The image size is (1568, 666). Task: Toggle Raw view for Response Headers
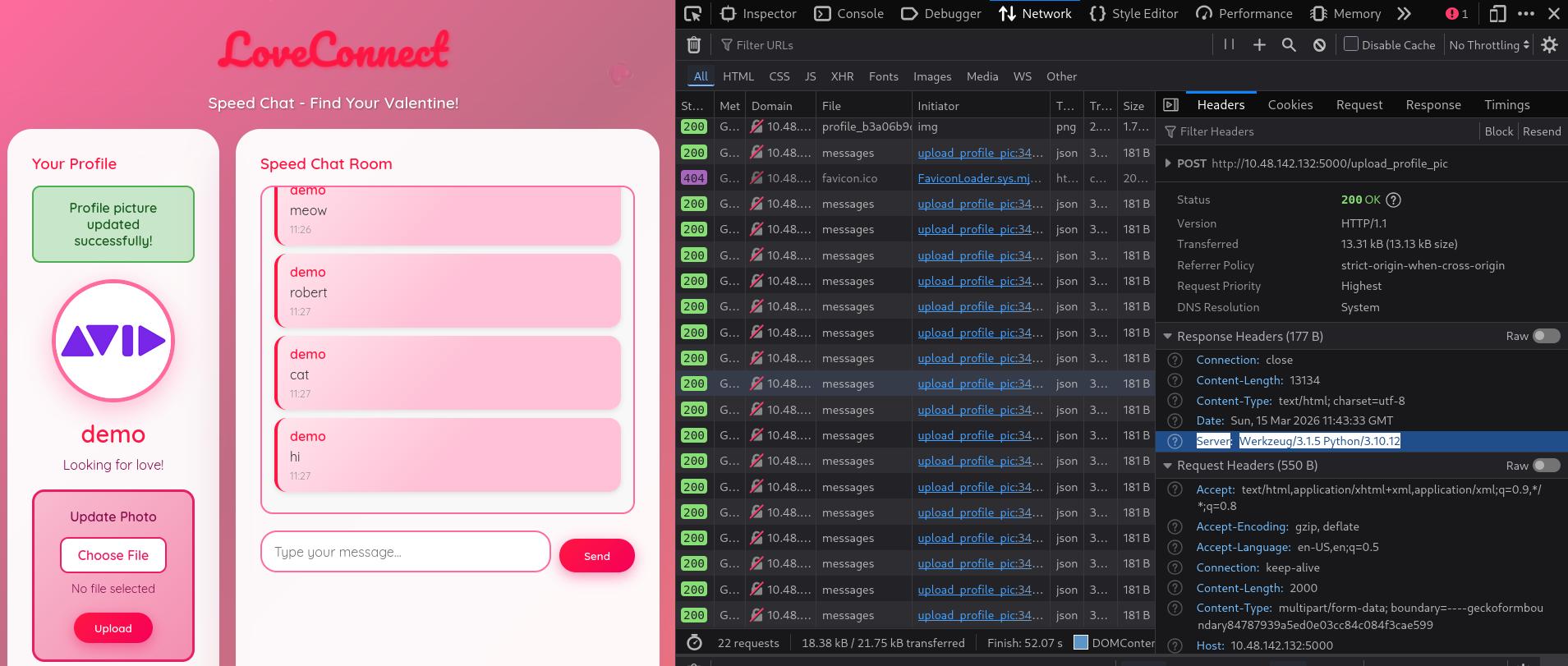(x=1545, y=336)
